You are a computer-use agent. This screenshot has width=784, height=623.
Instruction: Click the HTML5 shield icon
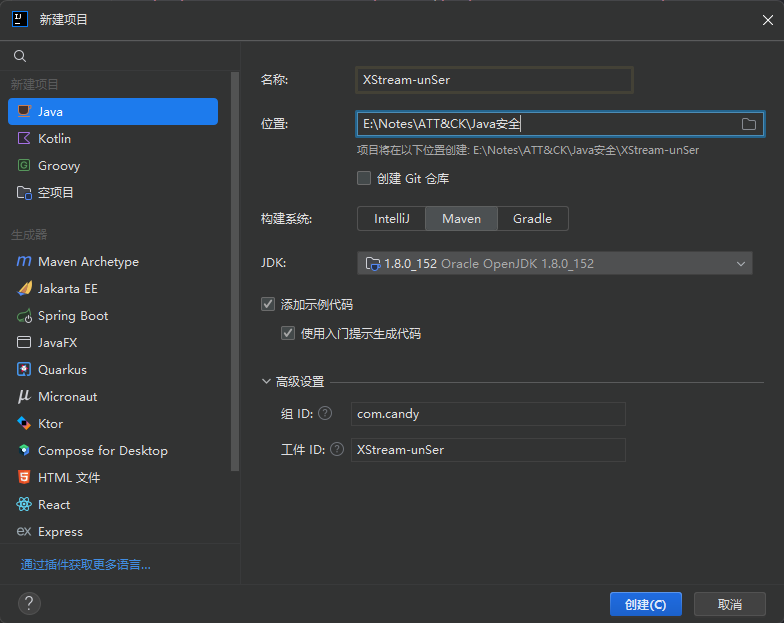[24, 478]
